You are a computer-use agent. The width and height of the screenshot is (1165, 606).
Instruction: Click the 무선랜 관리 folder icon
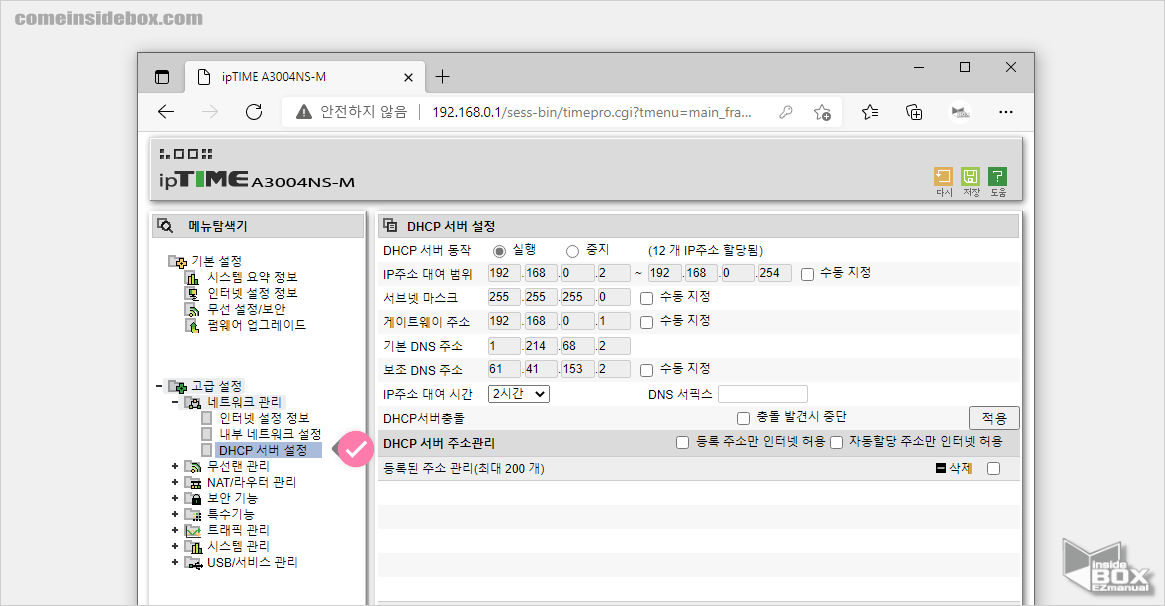point(193,466)
